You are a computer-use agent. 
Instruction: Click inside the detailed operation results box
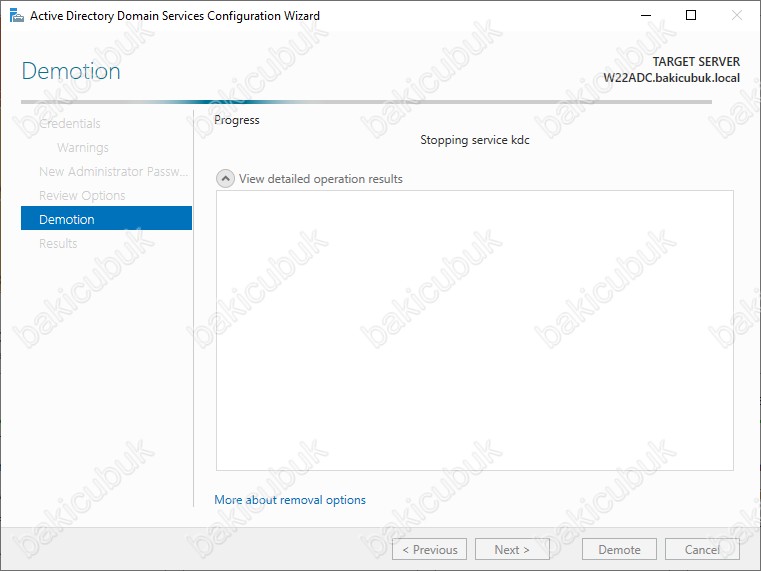(475, 330)
